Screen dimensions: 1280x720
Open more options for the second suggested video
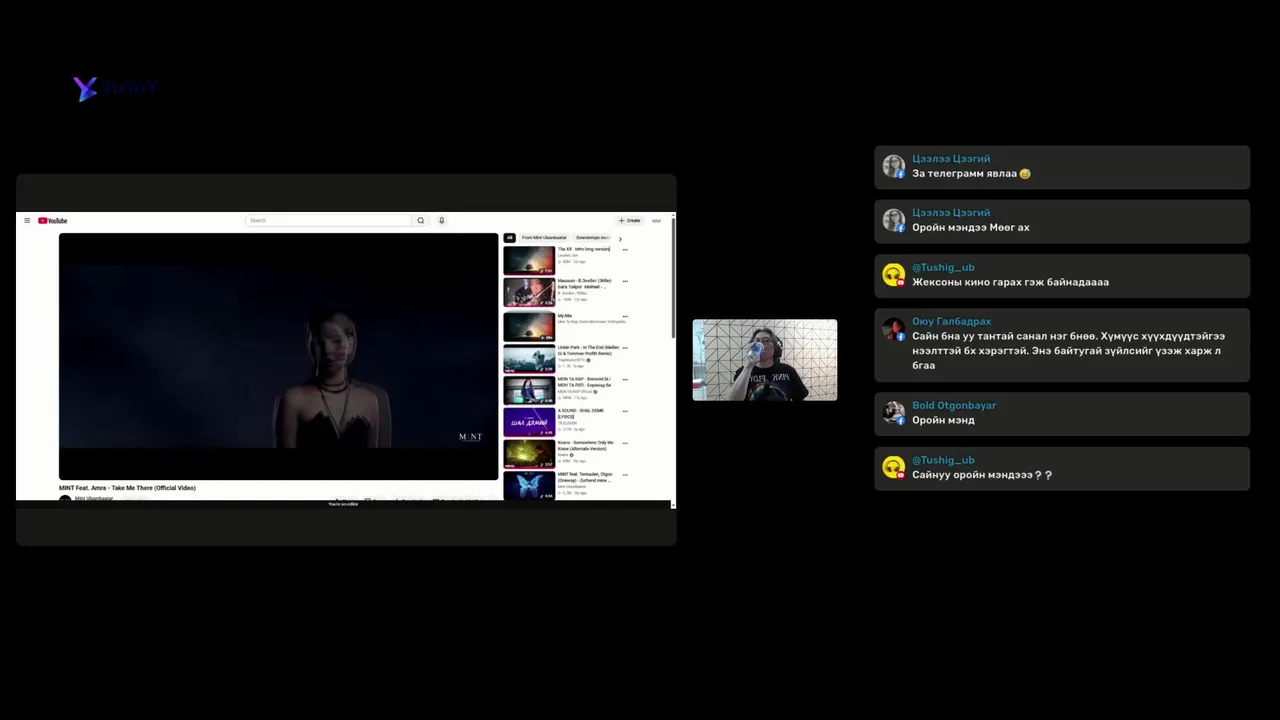[625, 282]
